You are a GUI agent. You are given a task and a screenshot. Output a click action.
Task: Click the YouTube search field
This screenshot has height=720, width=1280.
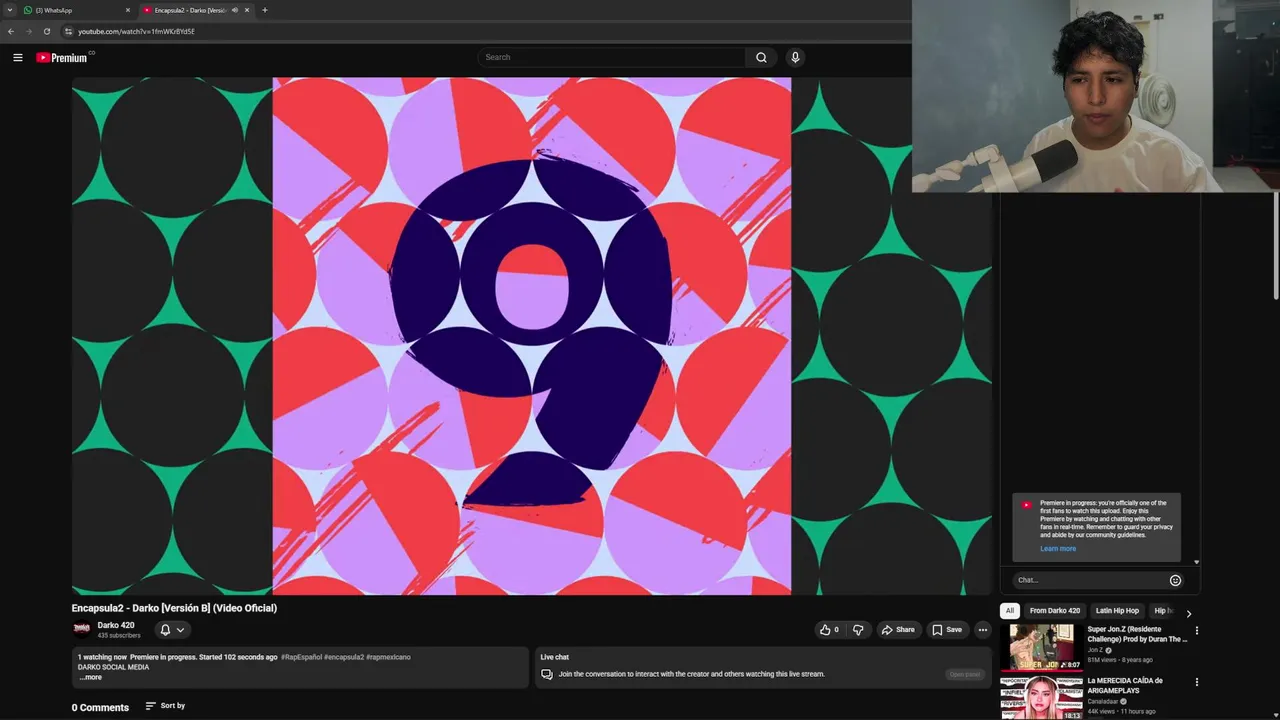click(611, 57)
